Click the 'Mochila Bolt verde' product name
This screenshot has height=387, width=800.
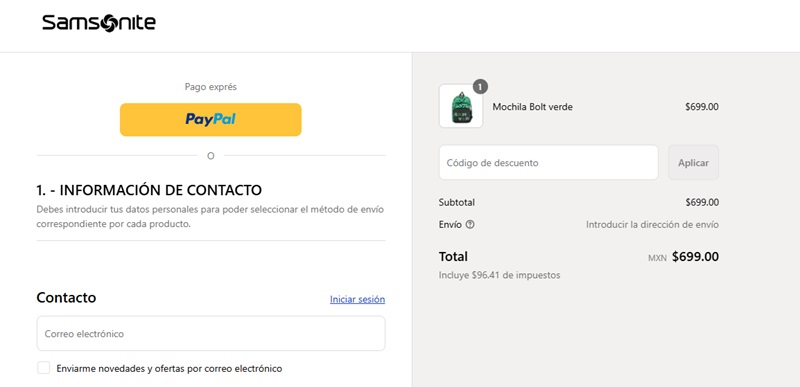point(532,107)
